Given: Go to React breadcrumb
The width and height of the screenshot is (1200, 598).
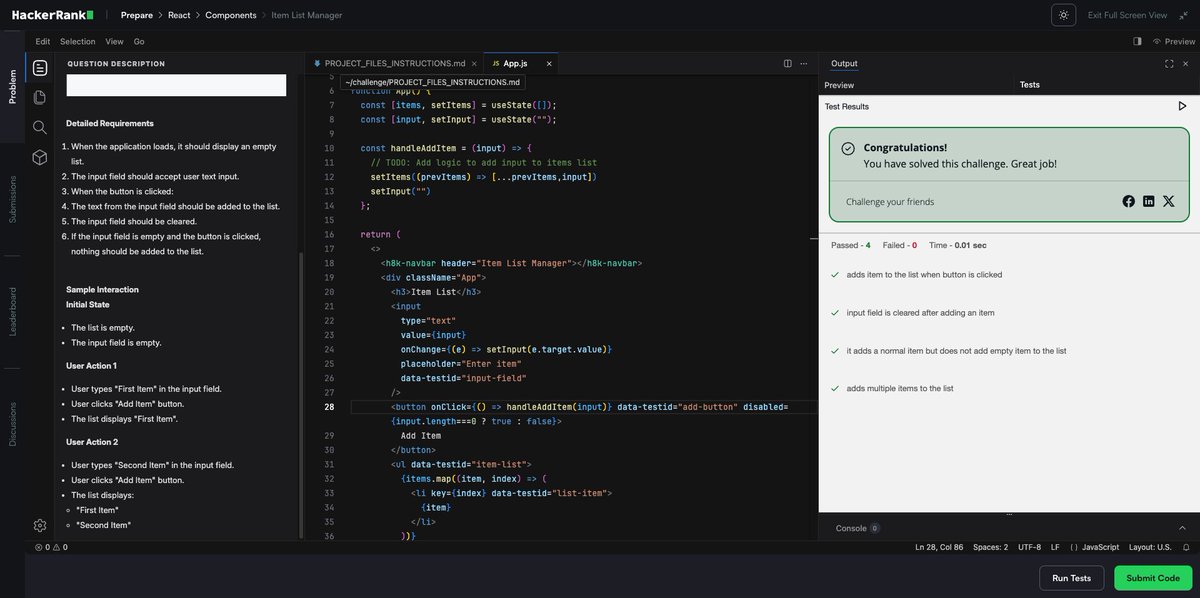Looking at the screenshot, I should pyautogui.click(x=179, y=15).
